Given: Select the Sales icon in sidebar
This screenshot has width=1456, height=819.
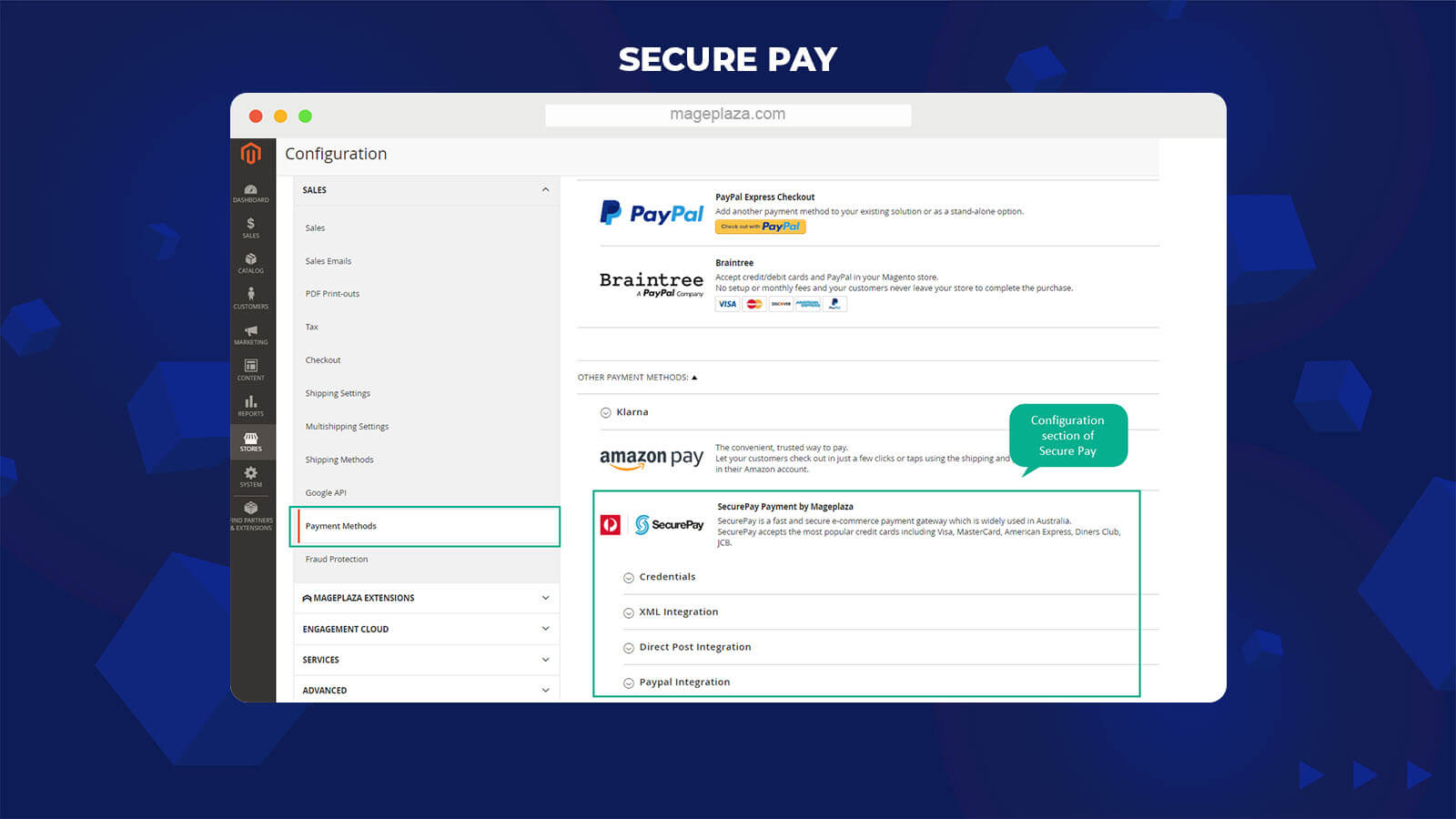Looking at the screenshot, I should (x=250, y=228).
